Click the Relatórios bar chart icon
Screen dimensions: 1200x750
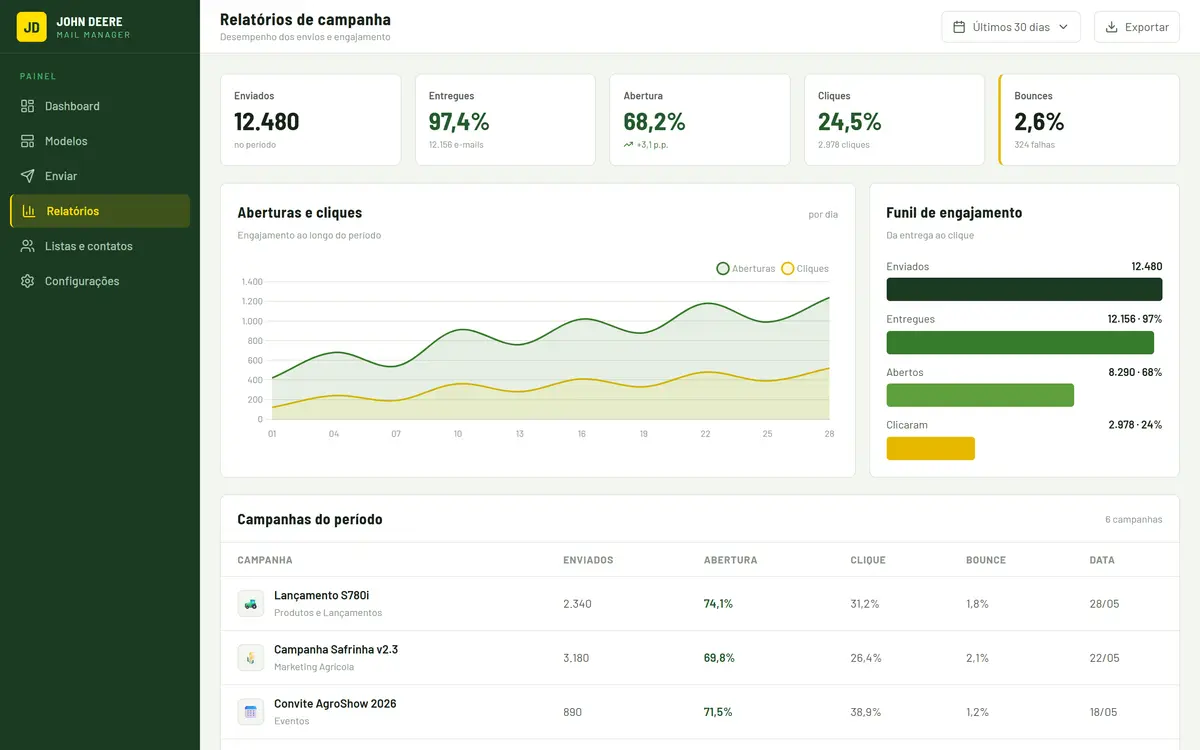point(29,211)
